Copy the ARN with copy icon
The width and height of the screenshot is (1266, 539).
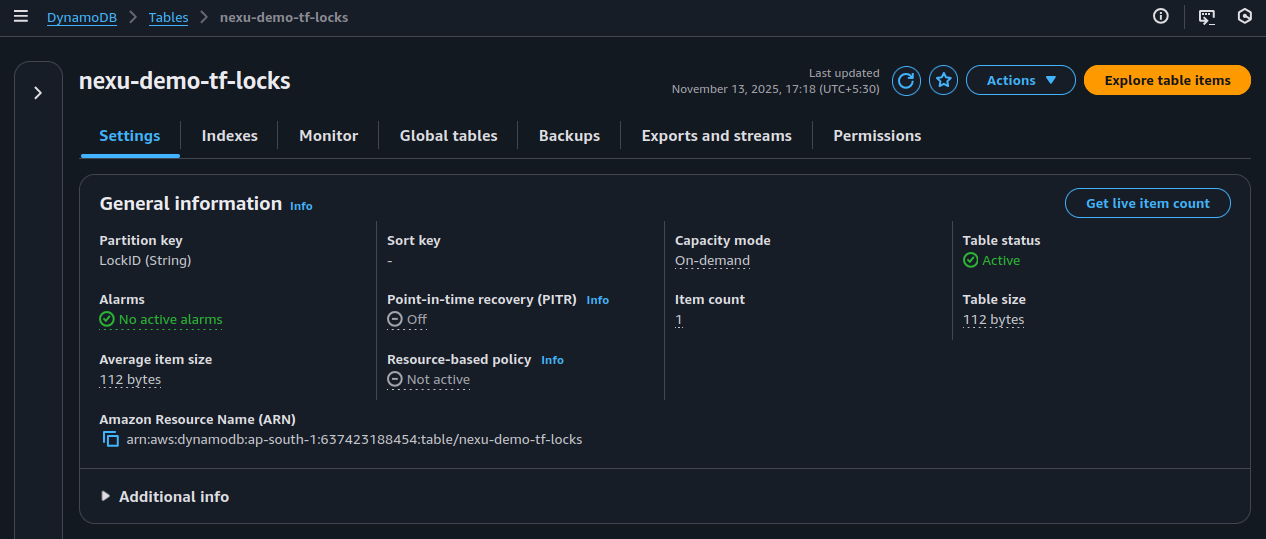pyautogui.click(x=111, y=439)
